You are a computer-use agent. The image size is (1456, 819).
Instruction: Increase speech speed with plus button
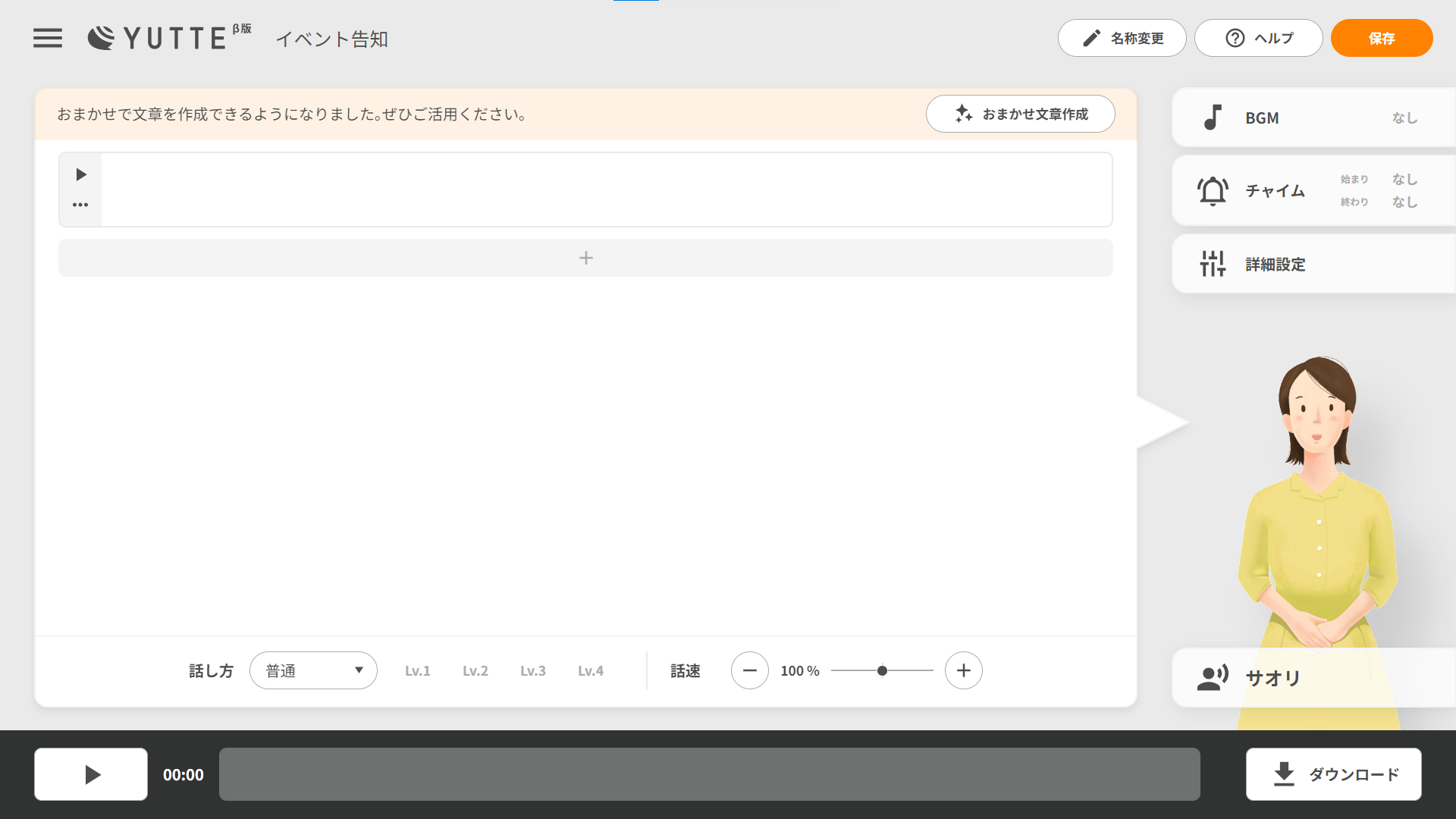click(963, 671)
